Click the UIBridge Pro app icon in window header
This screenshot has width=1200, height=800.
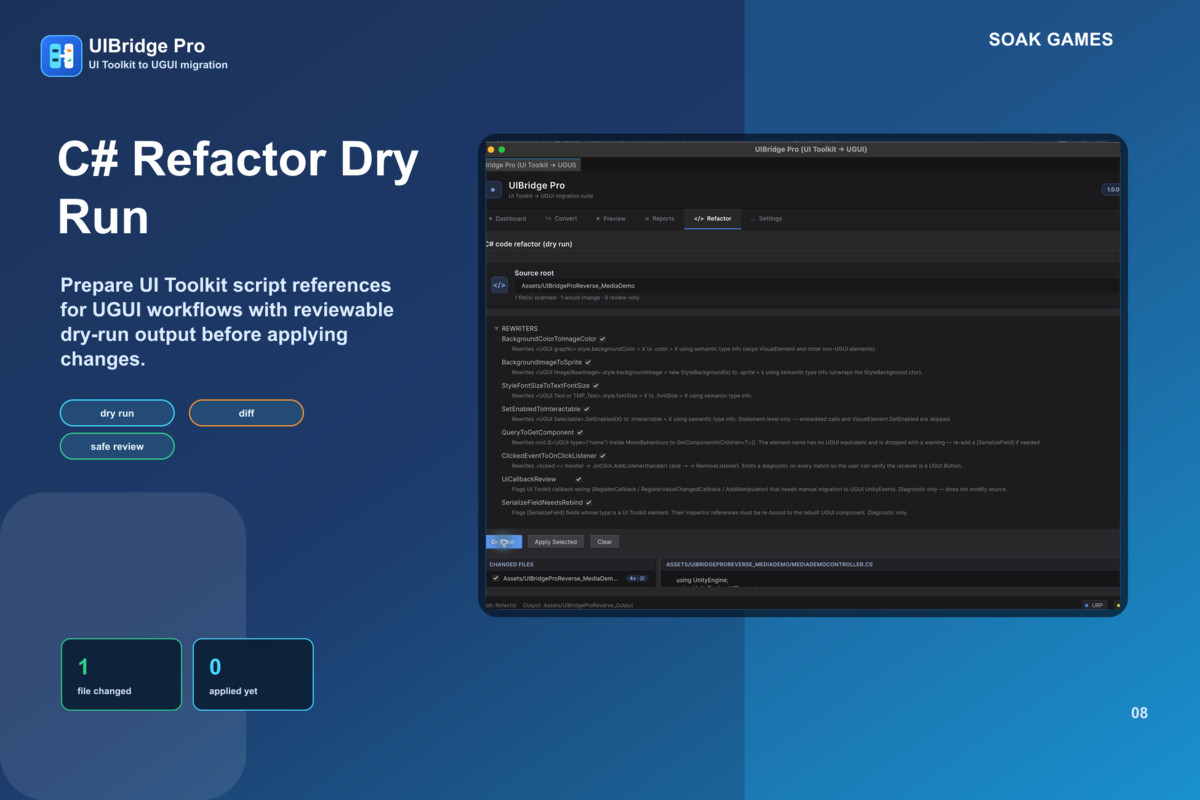[x=493, y=189]
